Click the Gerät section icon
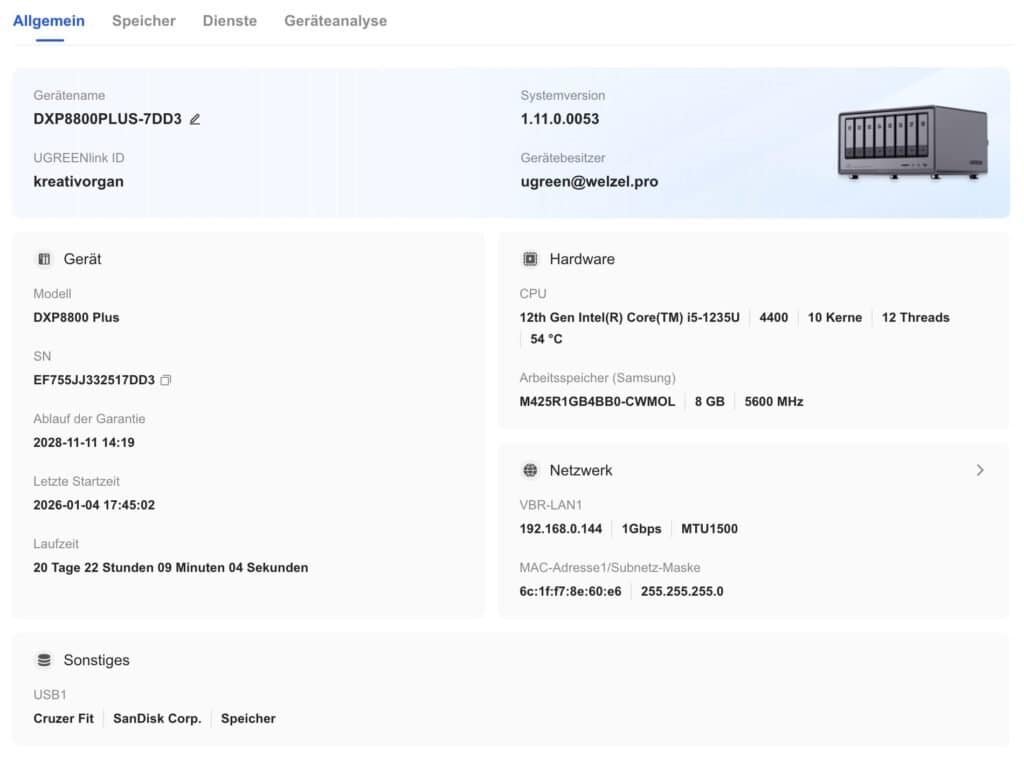The image size is (1024, 759). (x=44, y=259)
